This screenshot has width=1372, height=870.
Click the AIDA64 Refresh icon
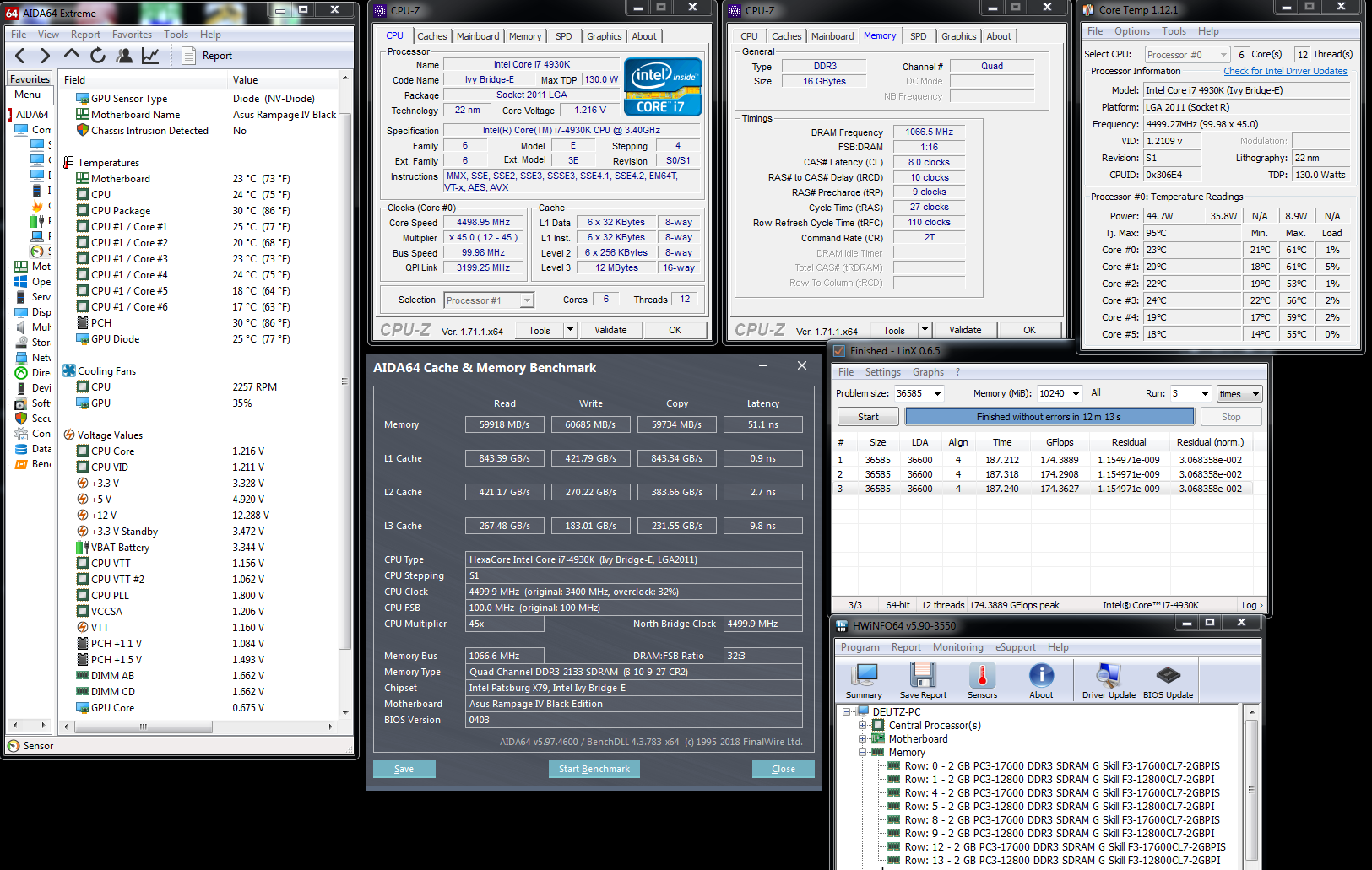[x=98, y=56]
